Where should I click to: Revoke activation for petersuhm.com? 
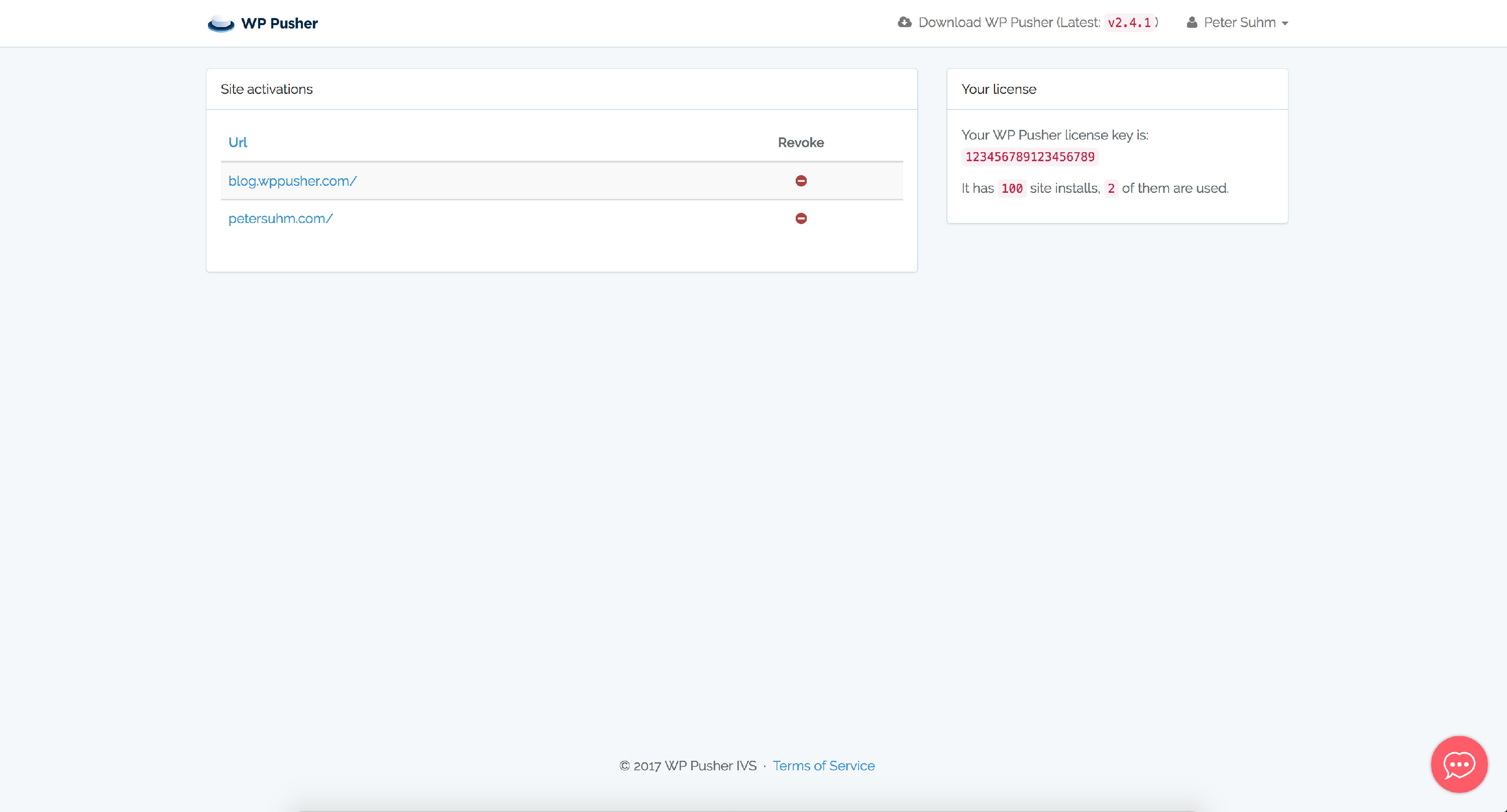[x=801, y=218]
